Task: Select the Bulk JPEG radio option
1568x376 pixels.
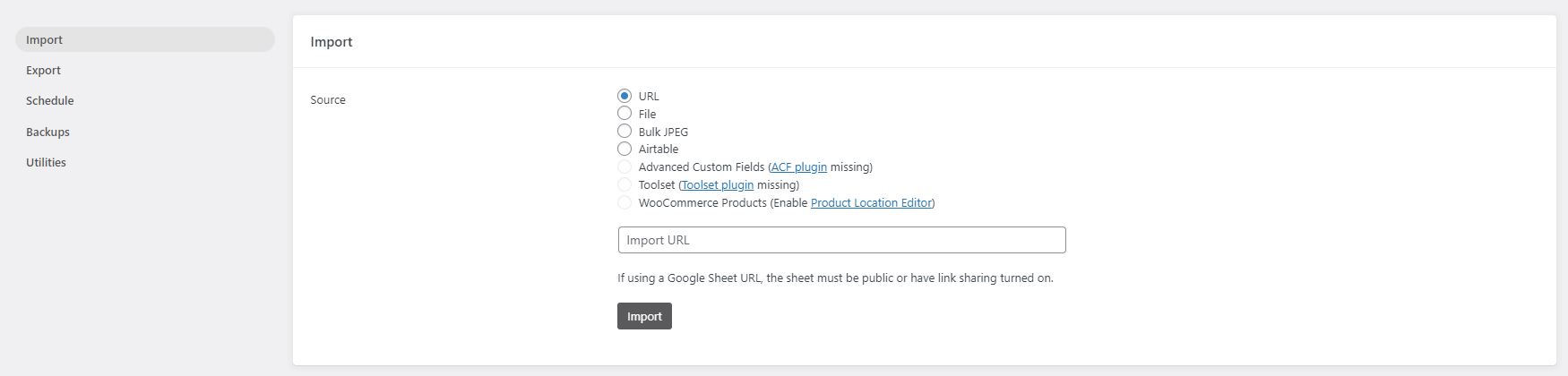Action: pyautogui.click(x=625, y=132)
